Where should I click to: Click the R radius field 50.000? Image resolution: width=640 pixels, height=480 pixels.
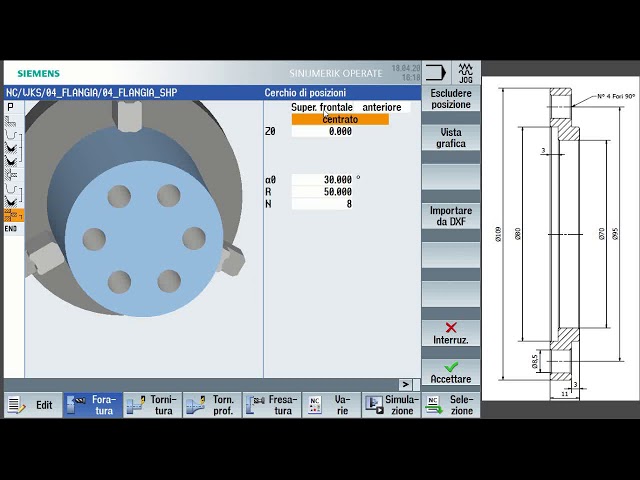[322, 192]
